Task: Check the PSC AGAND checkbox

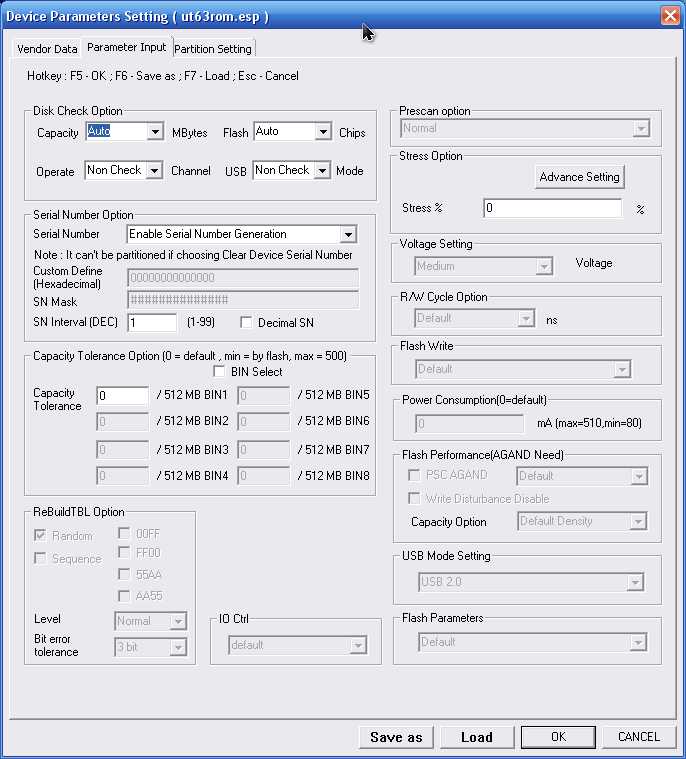Action: pos(414,475)
